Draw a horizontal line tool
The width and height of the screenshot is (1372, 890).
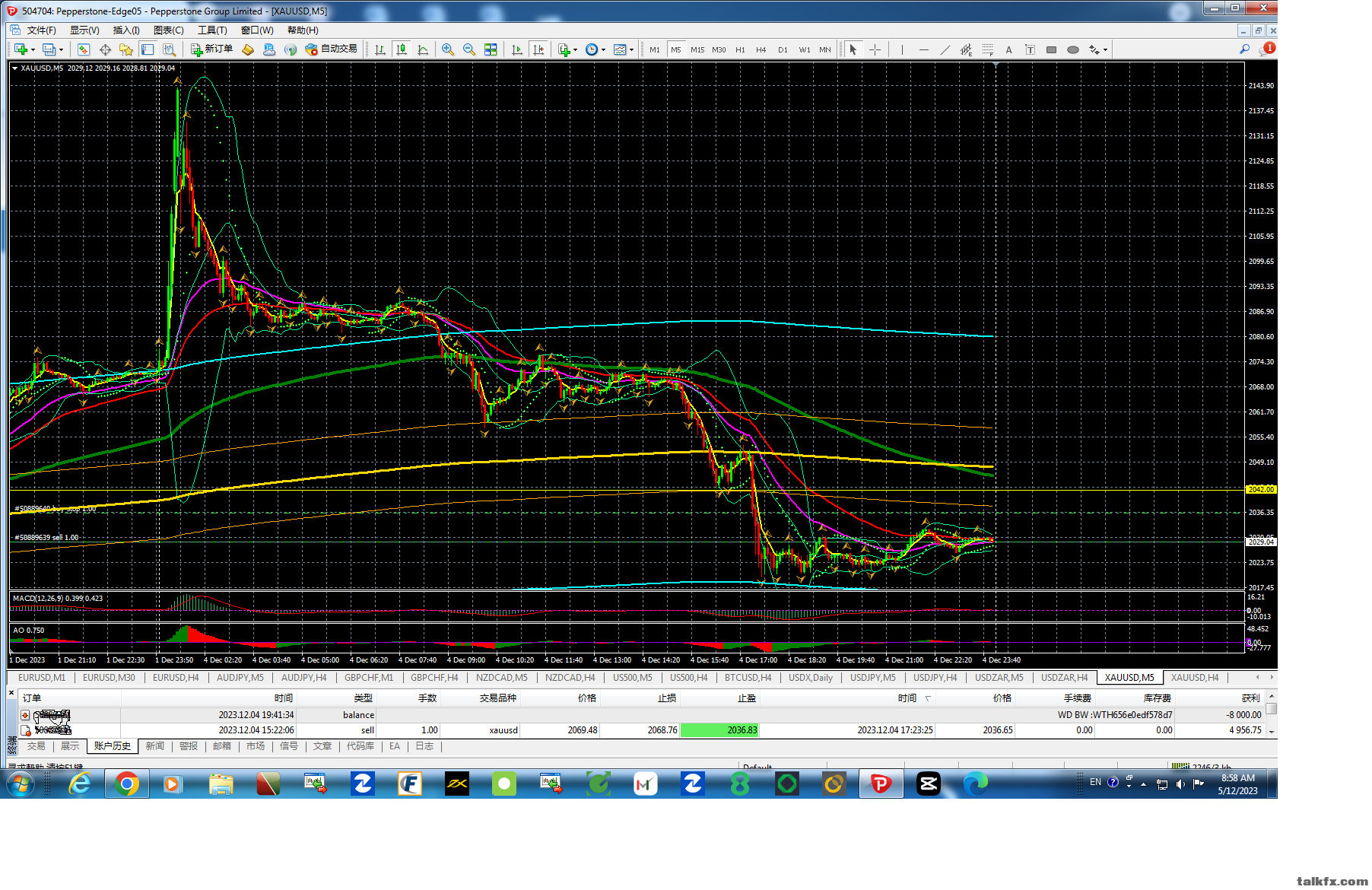(x=923, y=49)
